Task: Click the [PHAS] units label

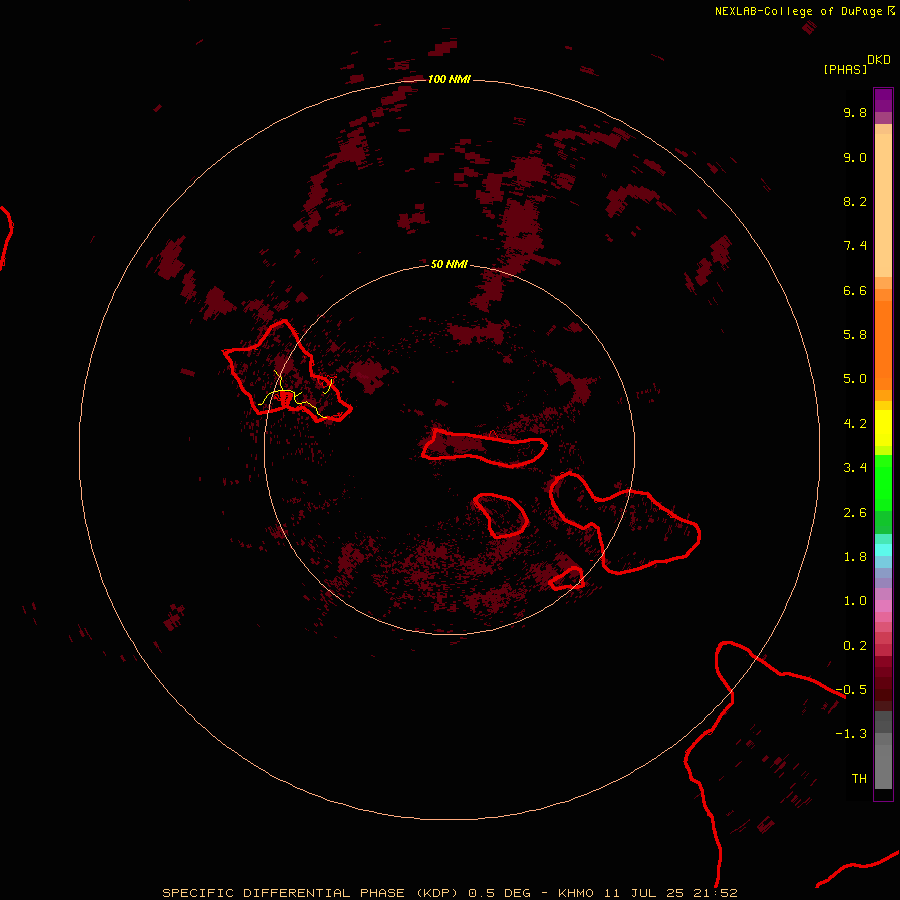Action: point(845,69)
